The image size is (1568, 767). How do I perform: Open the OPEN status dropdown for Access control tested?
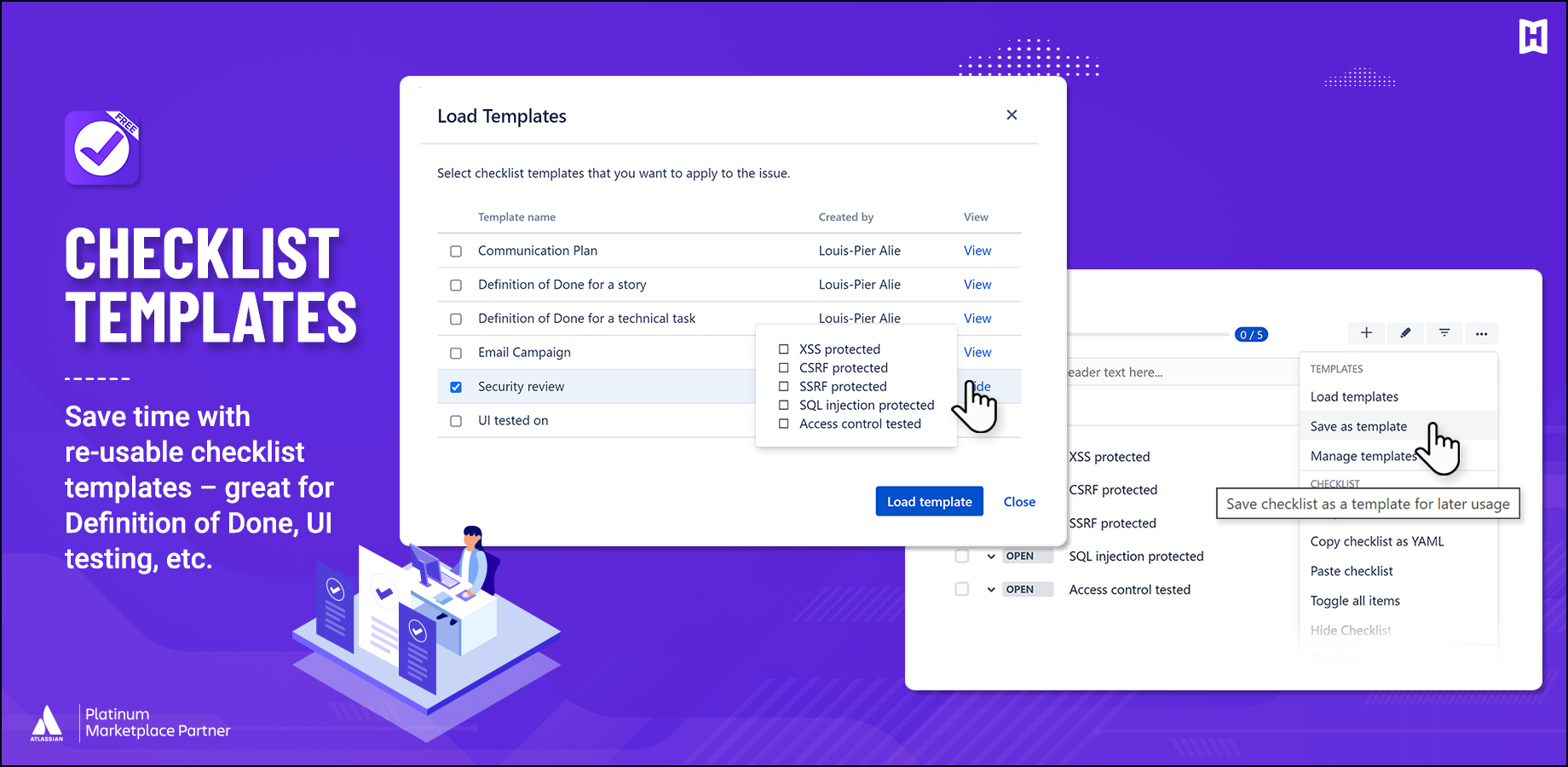[1027, 589]
